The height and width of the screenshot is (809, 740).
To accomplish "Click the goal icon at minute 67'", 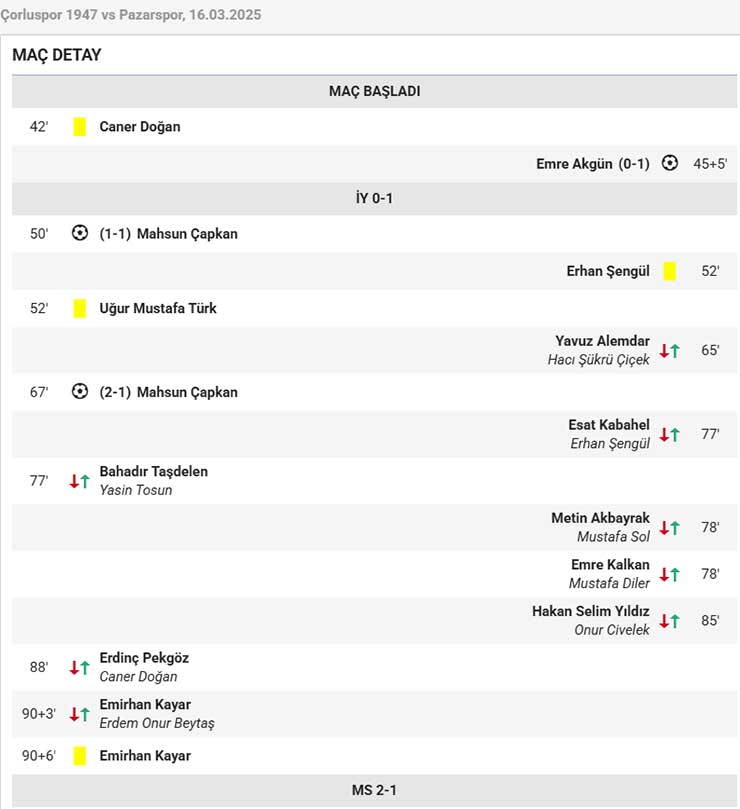I will click(80, 392).
